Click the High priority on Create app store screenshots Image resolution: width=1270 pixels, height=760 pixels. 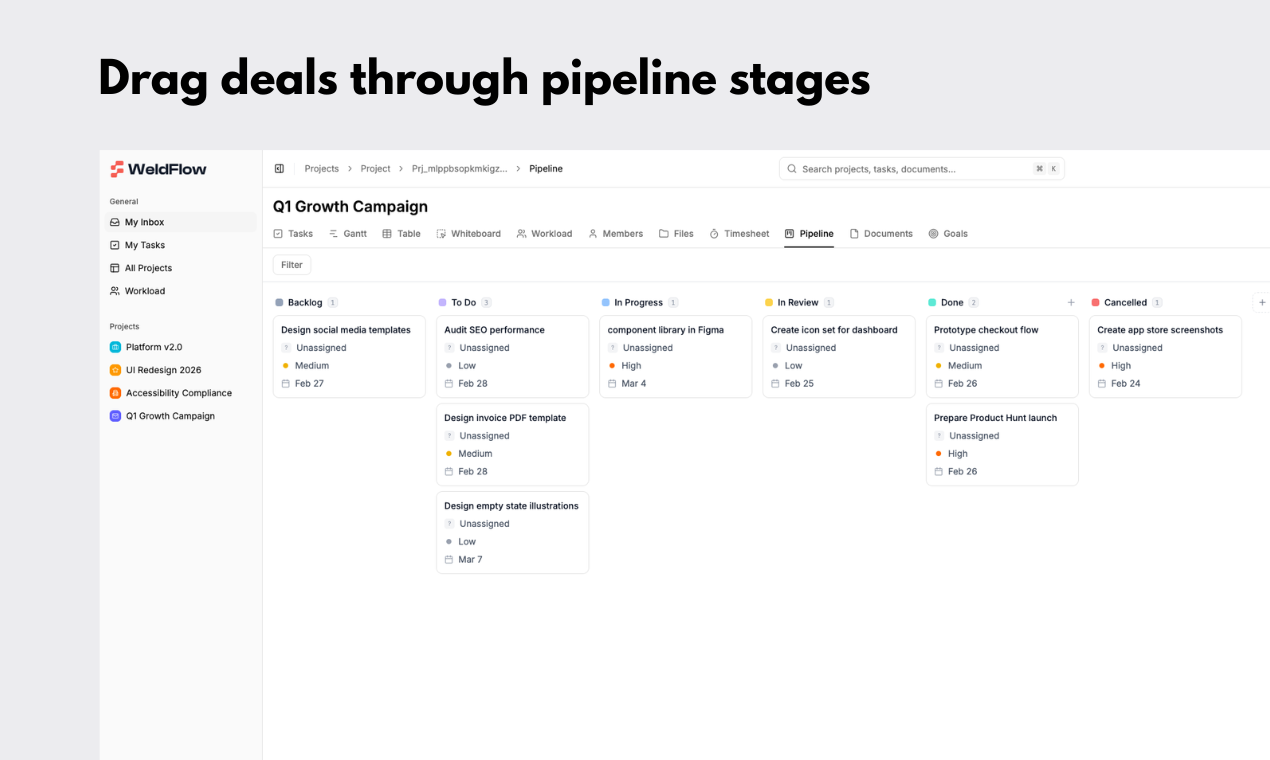(x=1120, y=366)
